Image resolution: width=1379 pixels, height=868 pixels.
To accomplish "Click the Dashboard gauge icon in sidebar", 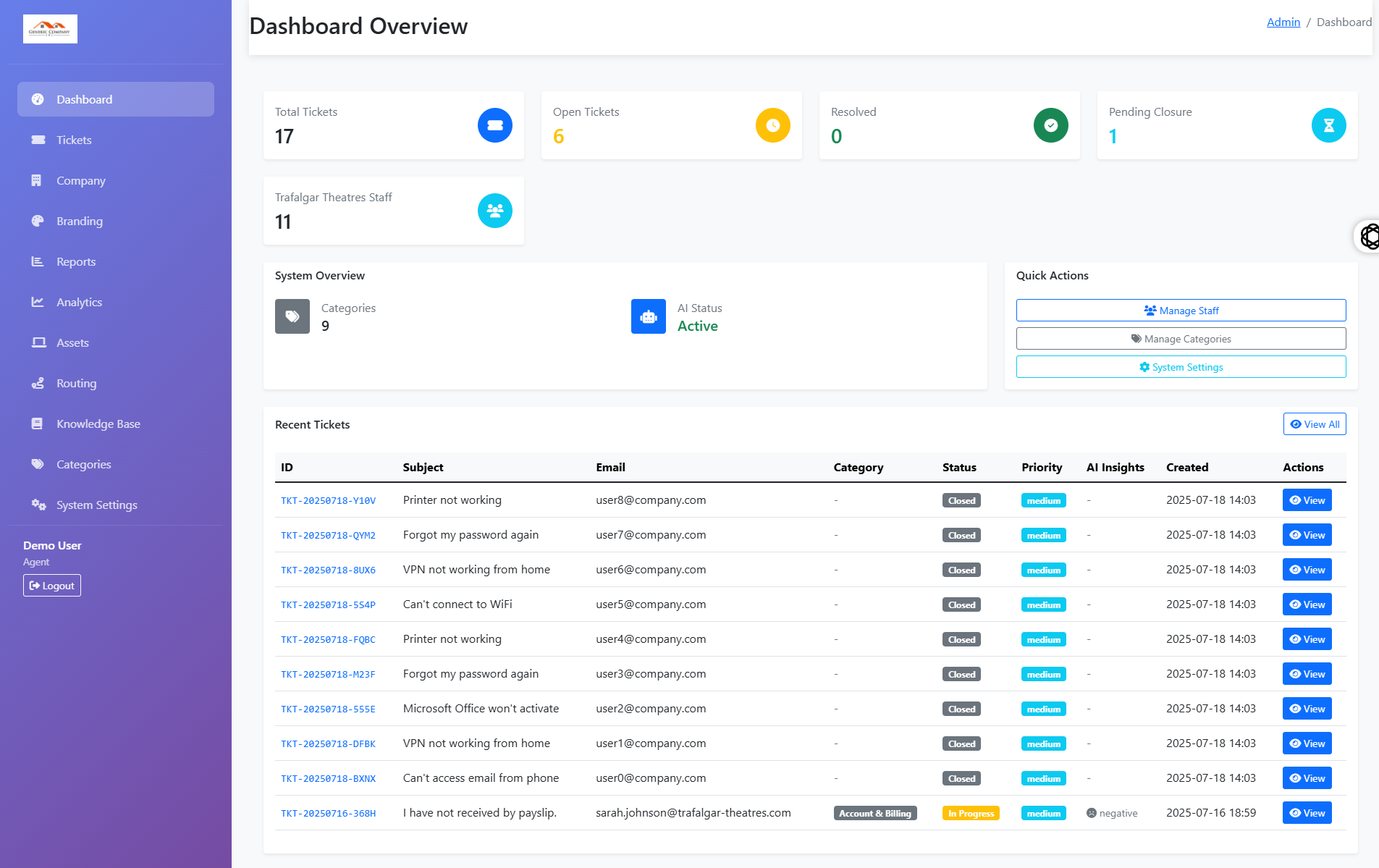I will pyautogui.click(x=38, y=99).
